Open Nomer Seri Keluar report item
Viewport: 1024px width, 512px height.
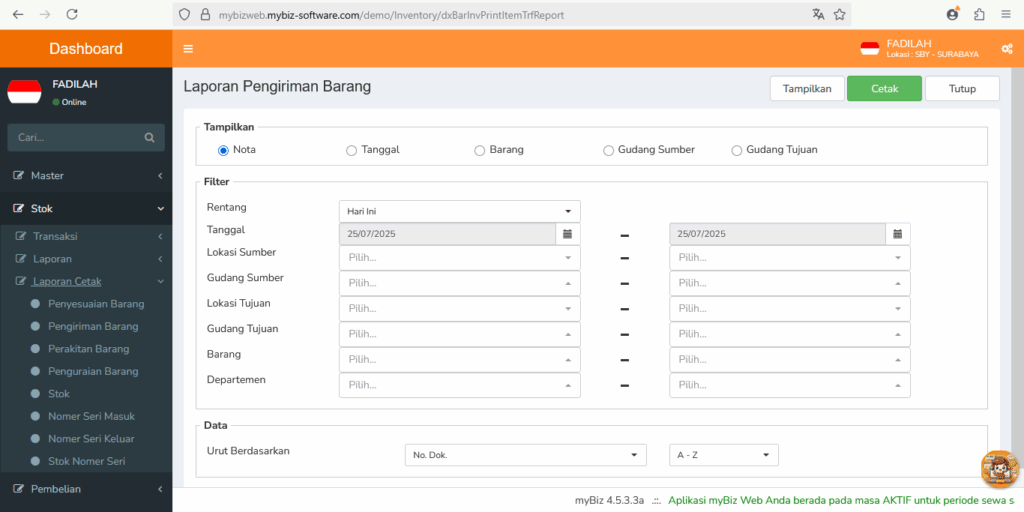(x=91, y=439)
